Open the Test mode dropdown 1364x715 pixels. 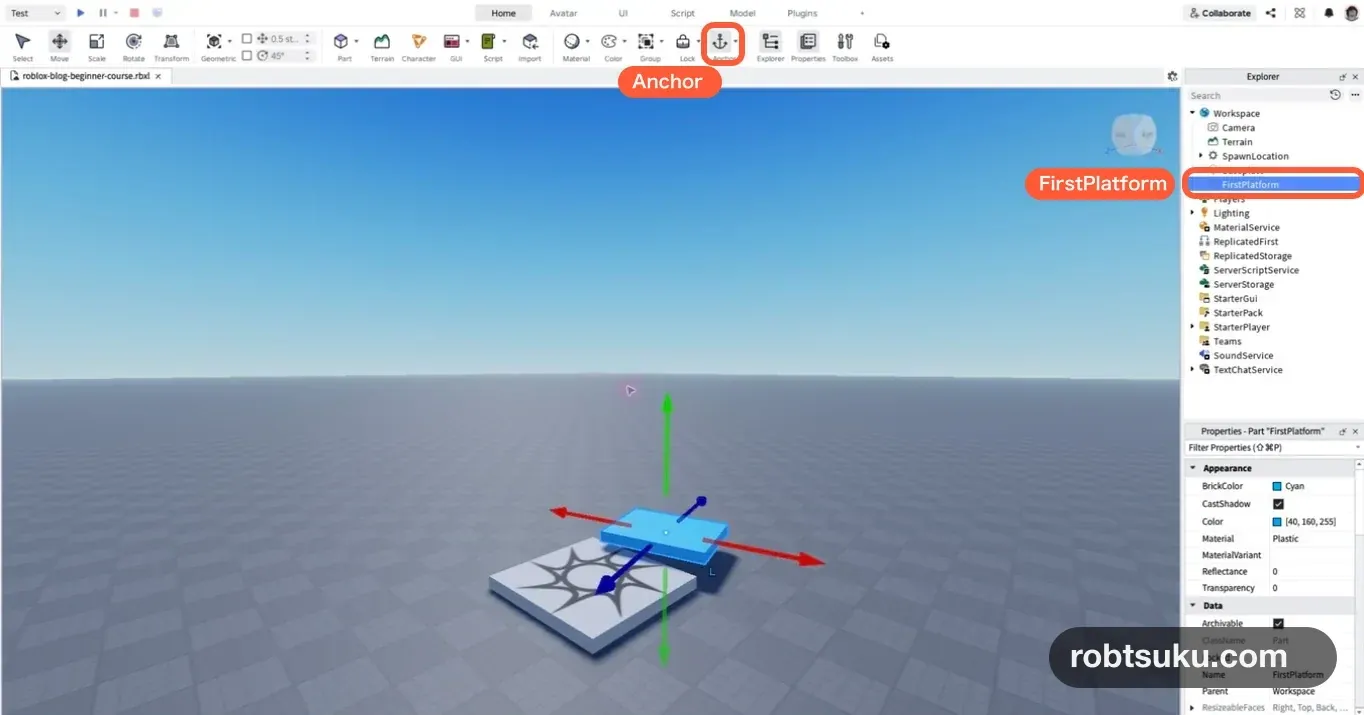(x=36, y=13)
